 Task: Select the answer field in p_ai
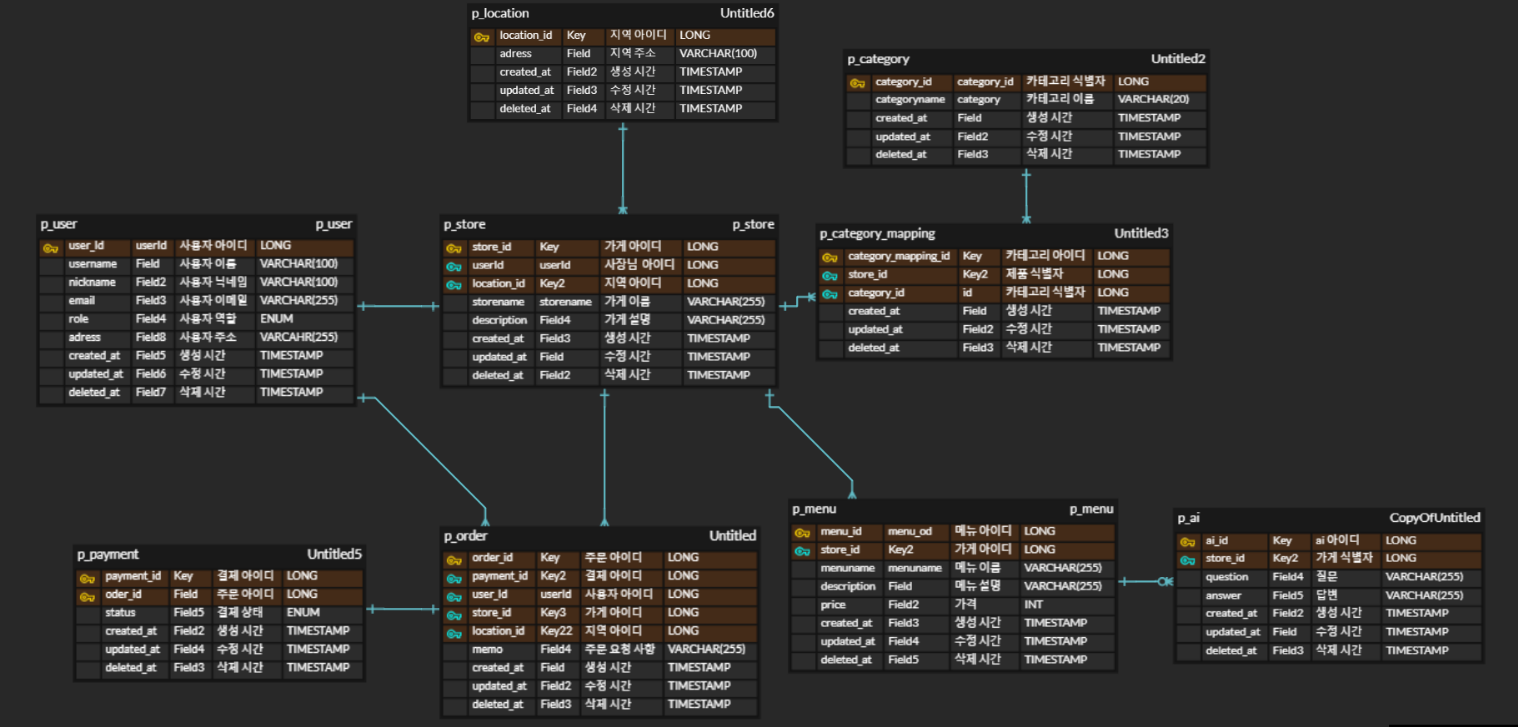(1223, 596)
